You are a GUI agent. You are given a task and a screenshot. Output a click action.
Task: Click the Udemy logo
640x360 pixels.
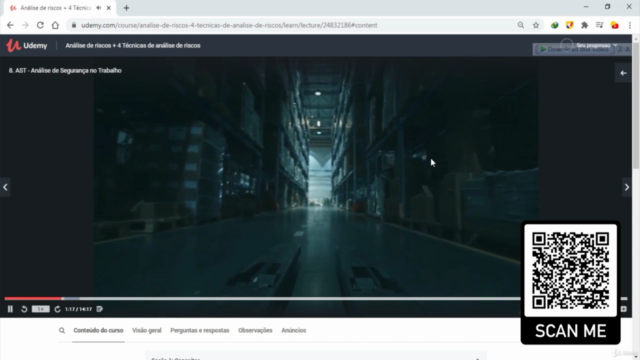point(27,45)
